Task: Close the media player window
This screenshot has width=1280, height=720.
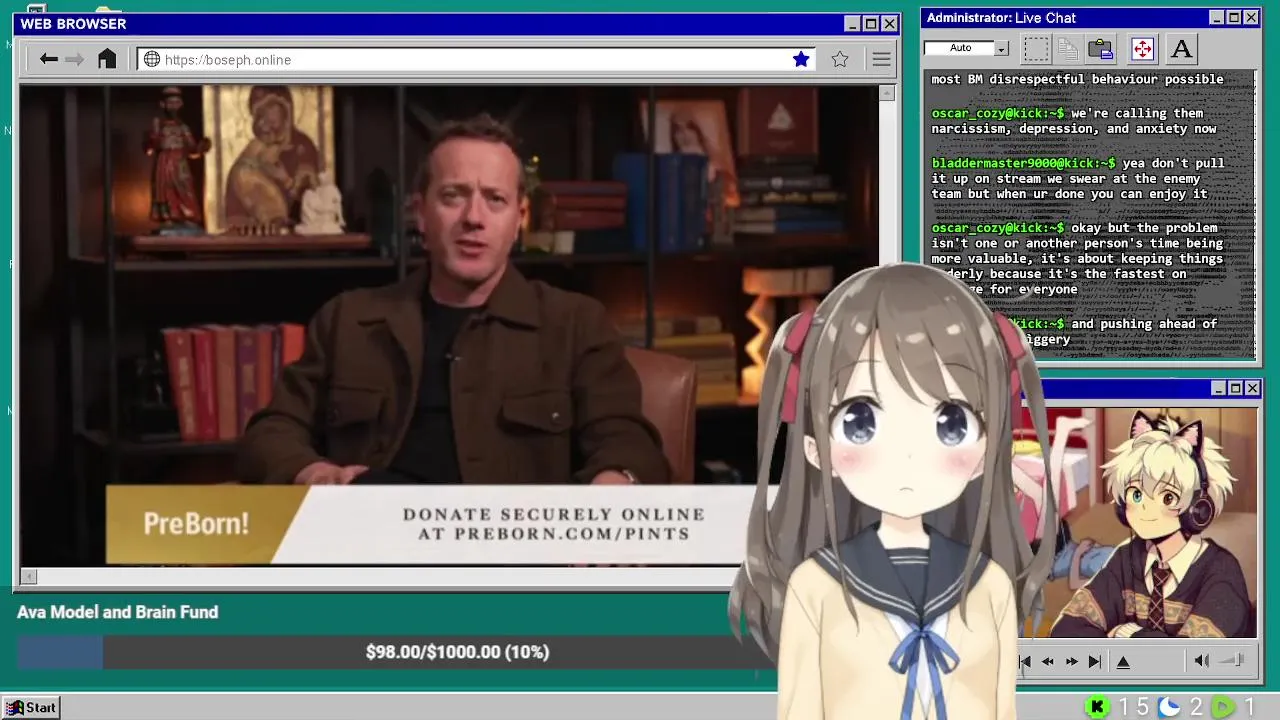Action: coord(1252,388)
